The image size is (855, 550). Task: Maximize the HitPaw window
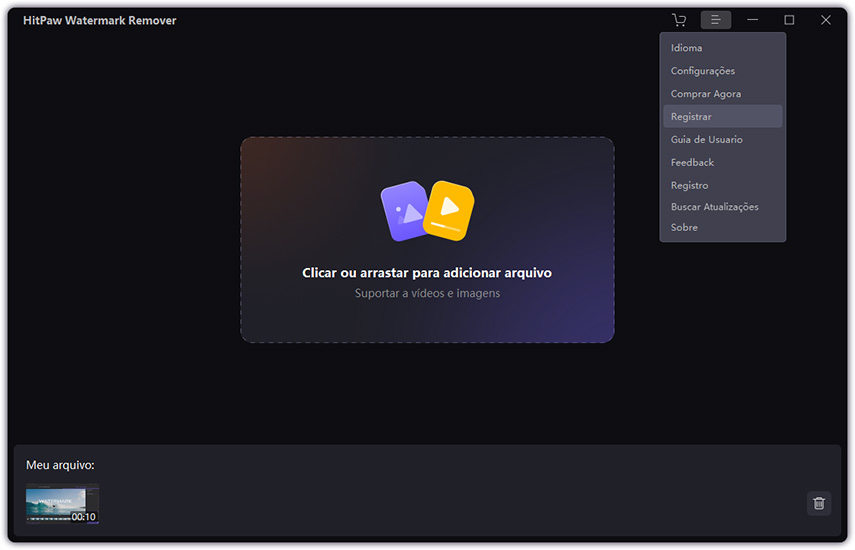point(789,20)
